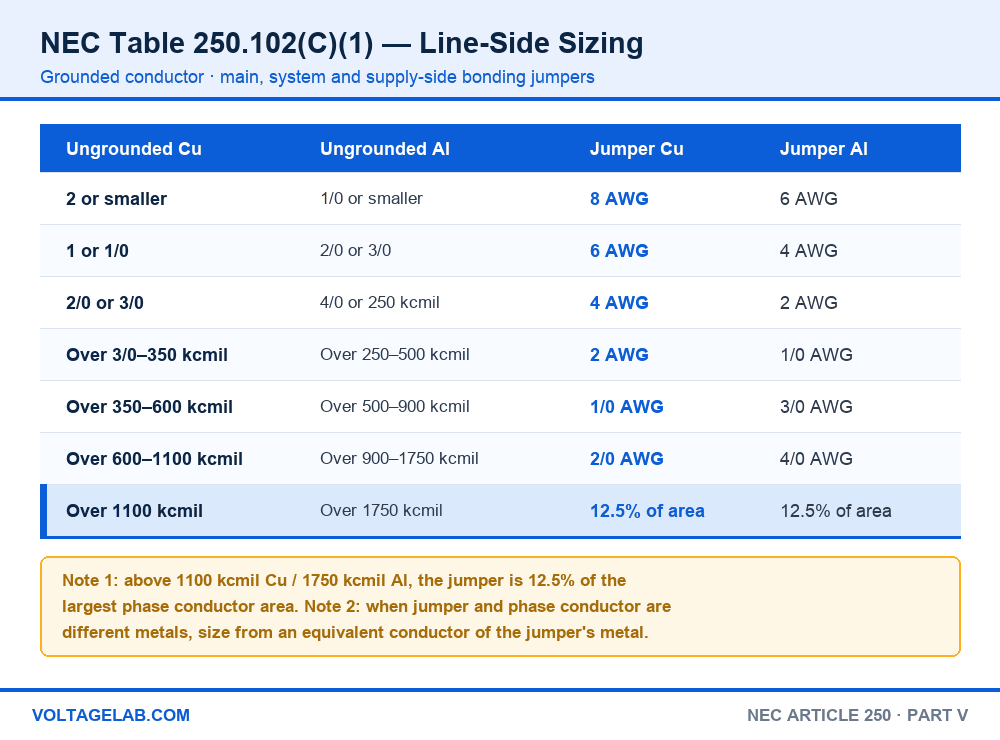Select the 'Jumper Cu' column header
Viewport: 1000px width, 740px height.
coord(636,149)
